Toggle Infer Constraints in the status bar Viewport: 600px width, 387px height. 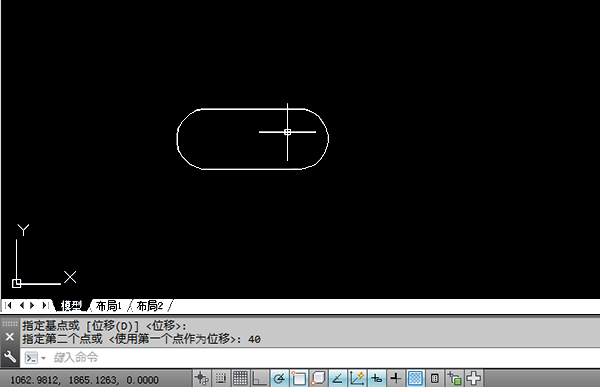coord(202,379)
